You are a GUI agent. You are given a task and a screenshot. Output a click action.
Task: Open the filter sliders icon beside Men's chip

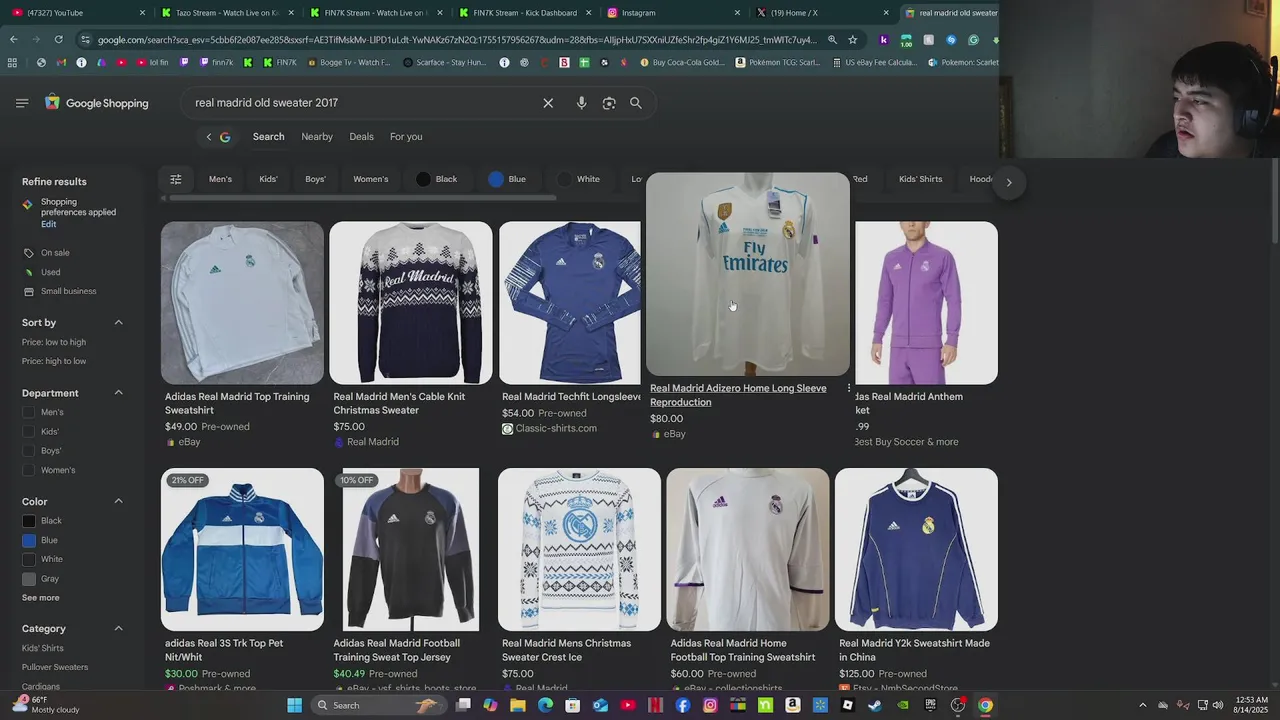pyautogui.click(x=176, y=179)
